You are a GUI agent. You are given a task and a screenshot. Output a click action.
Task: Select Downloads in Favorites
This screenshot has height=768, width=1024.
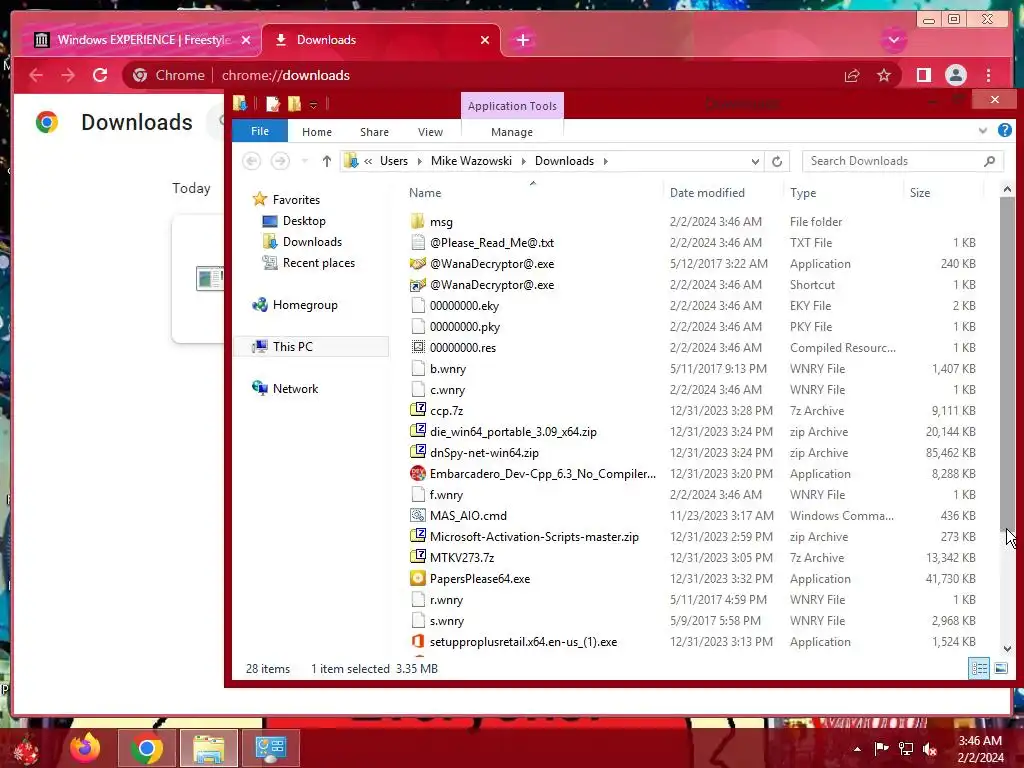(312, 242)
